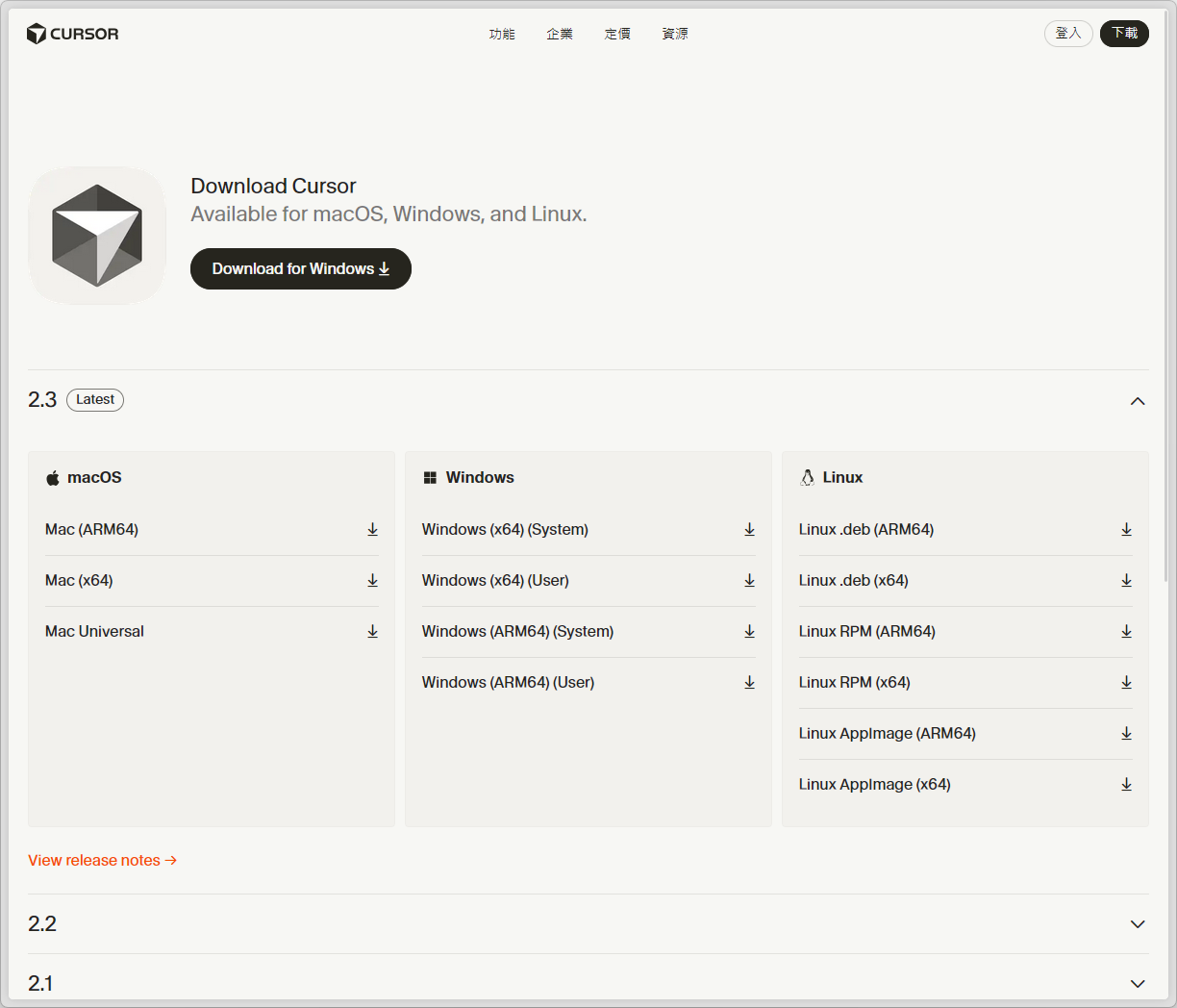Click the Download for Windows button
Image resolution: width=1177 pixels, height=1008 pixels.
click(300, 268)
